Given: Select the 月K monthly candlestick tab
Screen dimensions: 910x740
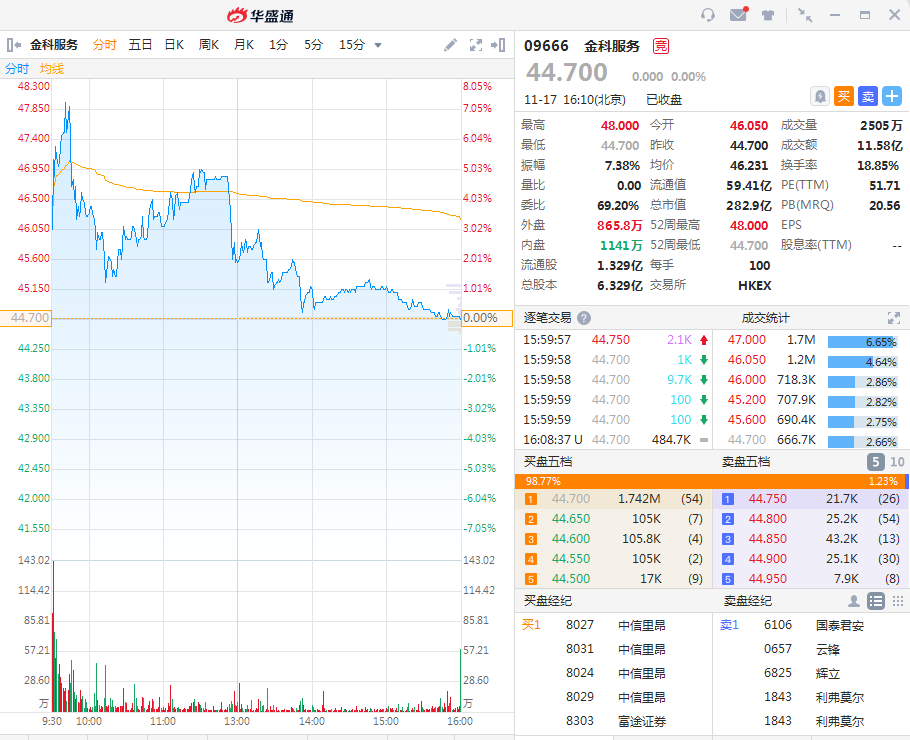Looking at the screenshot, I should [244, 45].
